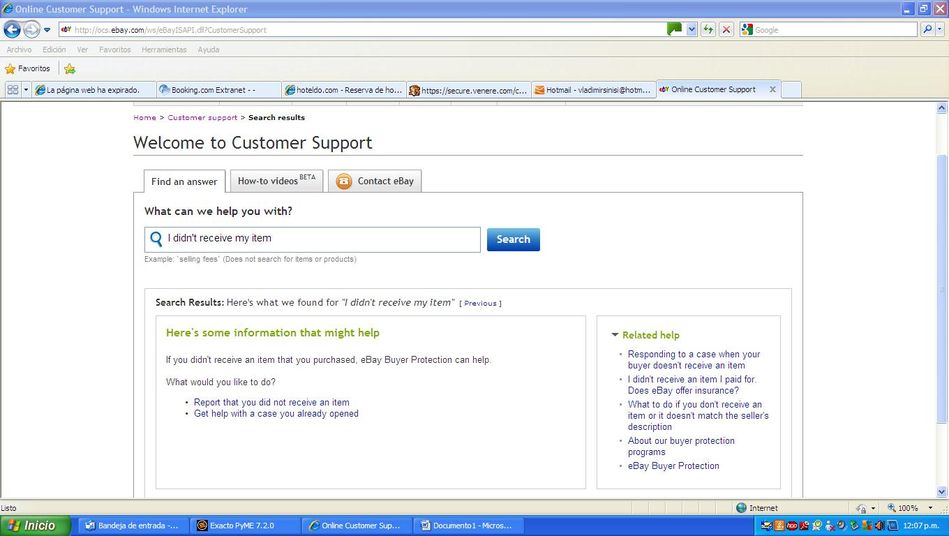The width and height of the screenshot is (949, 536).
Task: Collapse the Related help section arrow
Action: coord(615,335)
